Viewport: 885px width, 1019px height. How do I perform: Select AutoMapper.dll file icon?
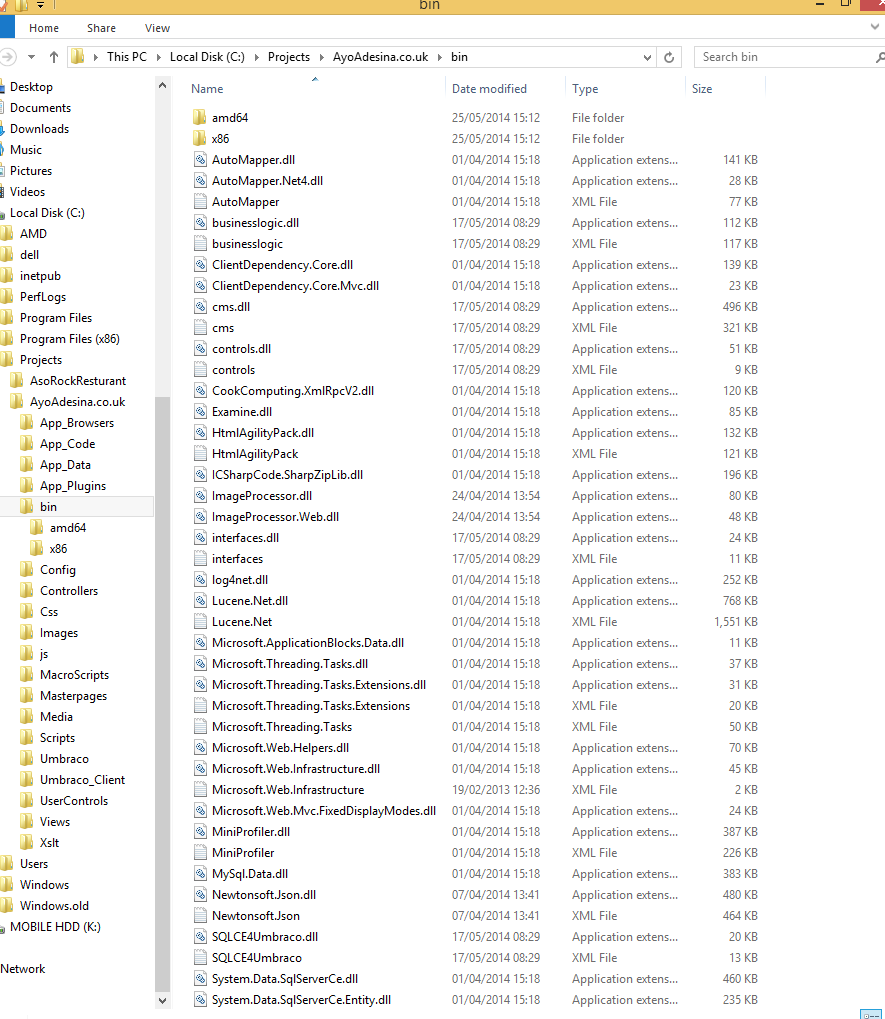(200, 160)
